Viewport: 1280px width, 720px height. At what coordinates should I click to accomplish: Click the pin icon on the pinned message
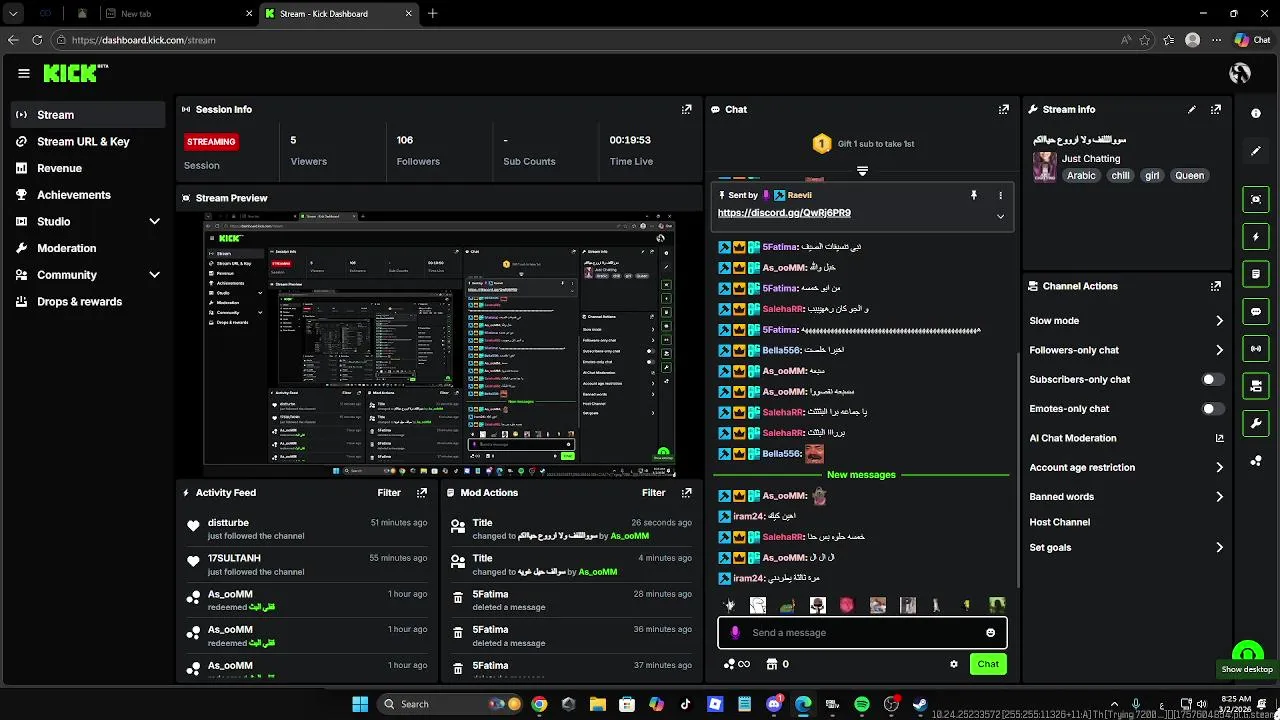pos(973,195)
